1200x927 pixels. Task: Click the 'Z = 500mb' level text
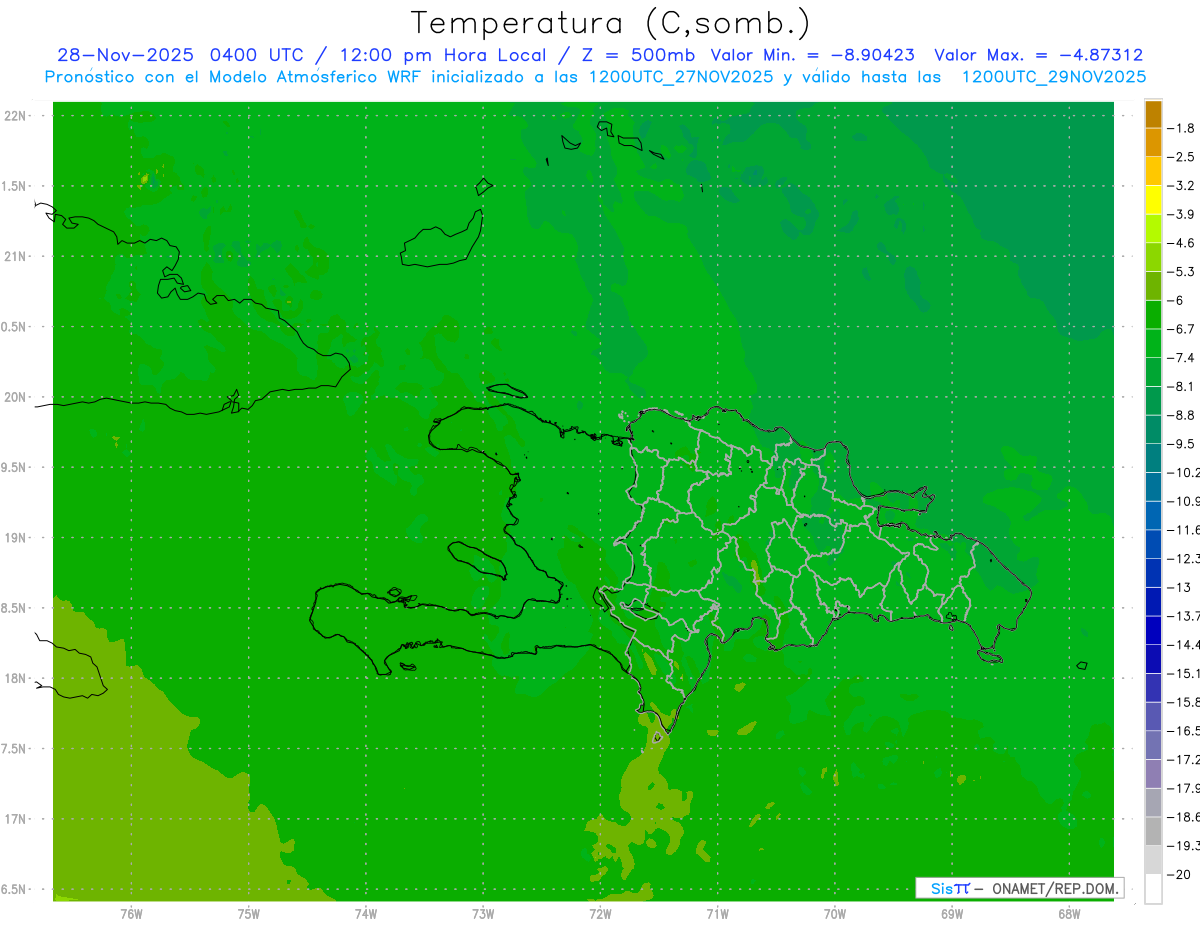click(x=637, y=55)
